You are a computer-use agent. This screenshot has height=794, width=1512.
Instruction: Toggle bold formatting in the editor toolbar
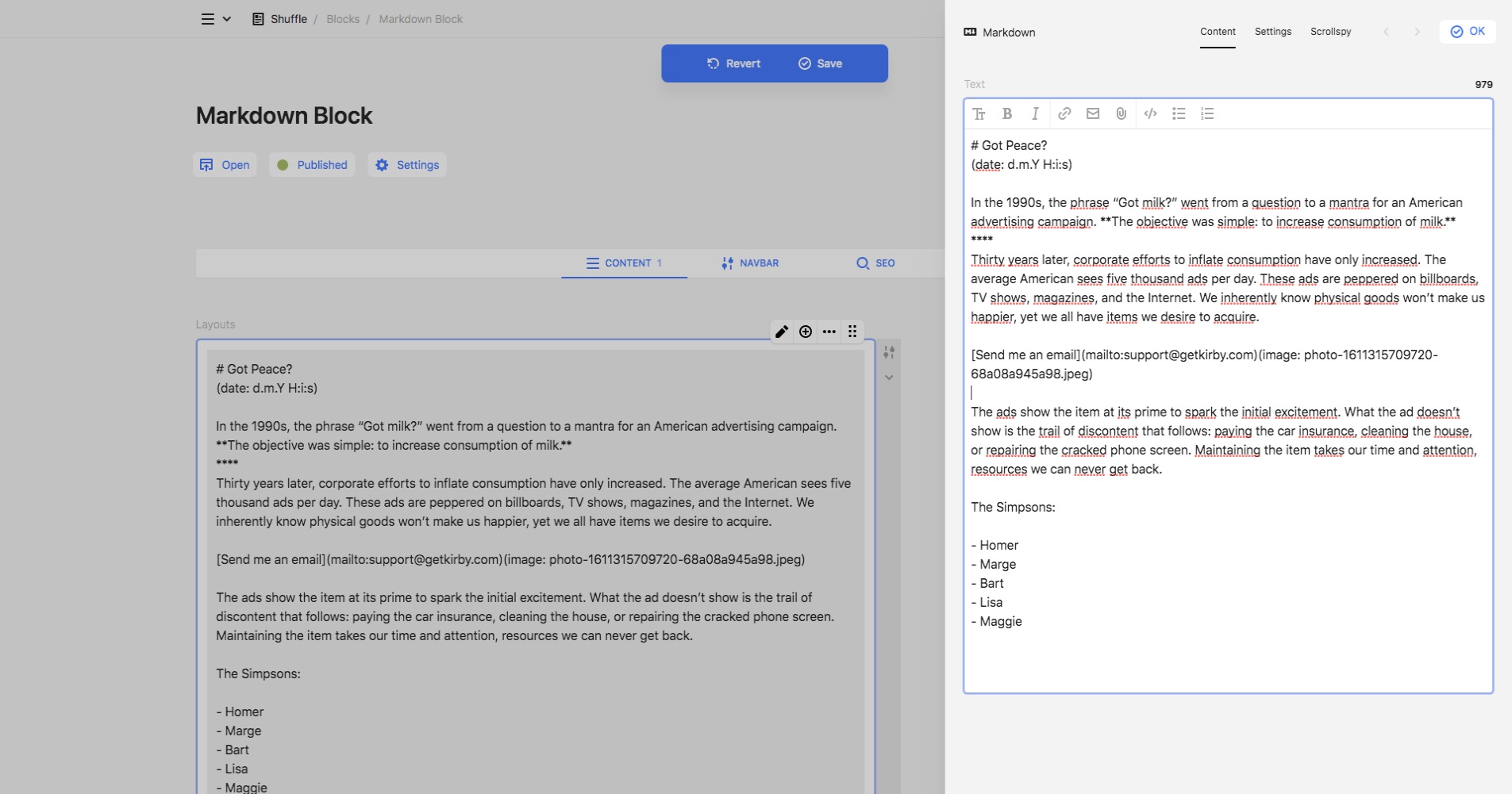click(x=1006, y=113)
